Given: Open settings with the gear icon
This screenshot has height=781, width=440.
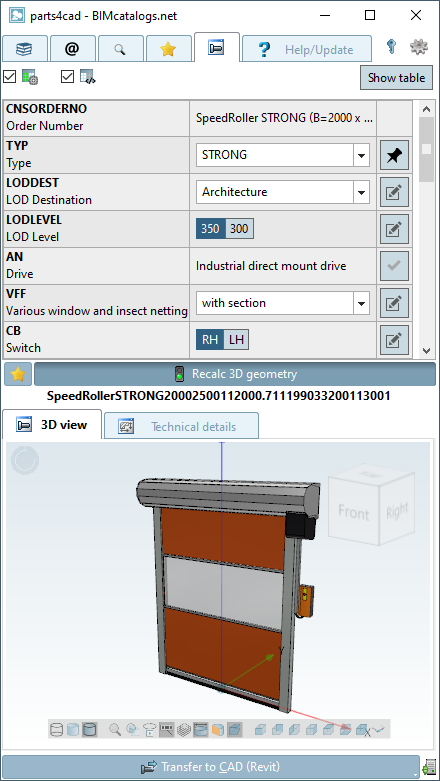Looking at the screenshot, I should tap(419, 47).
